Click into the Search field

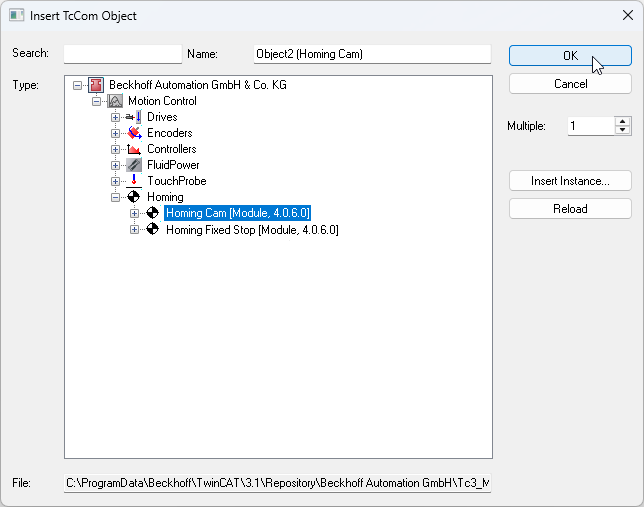point(123,54)
